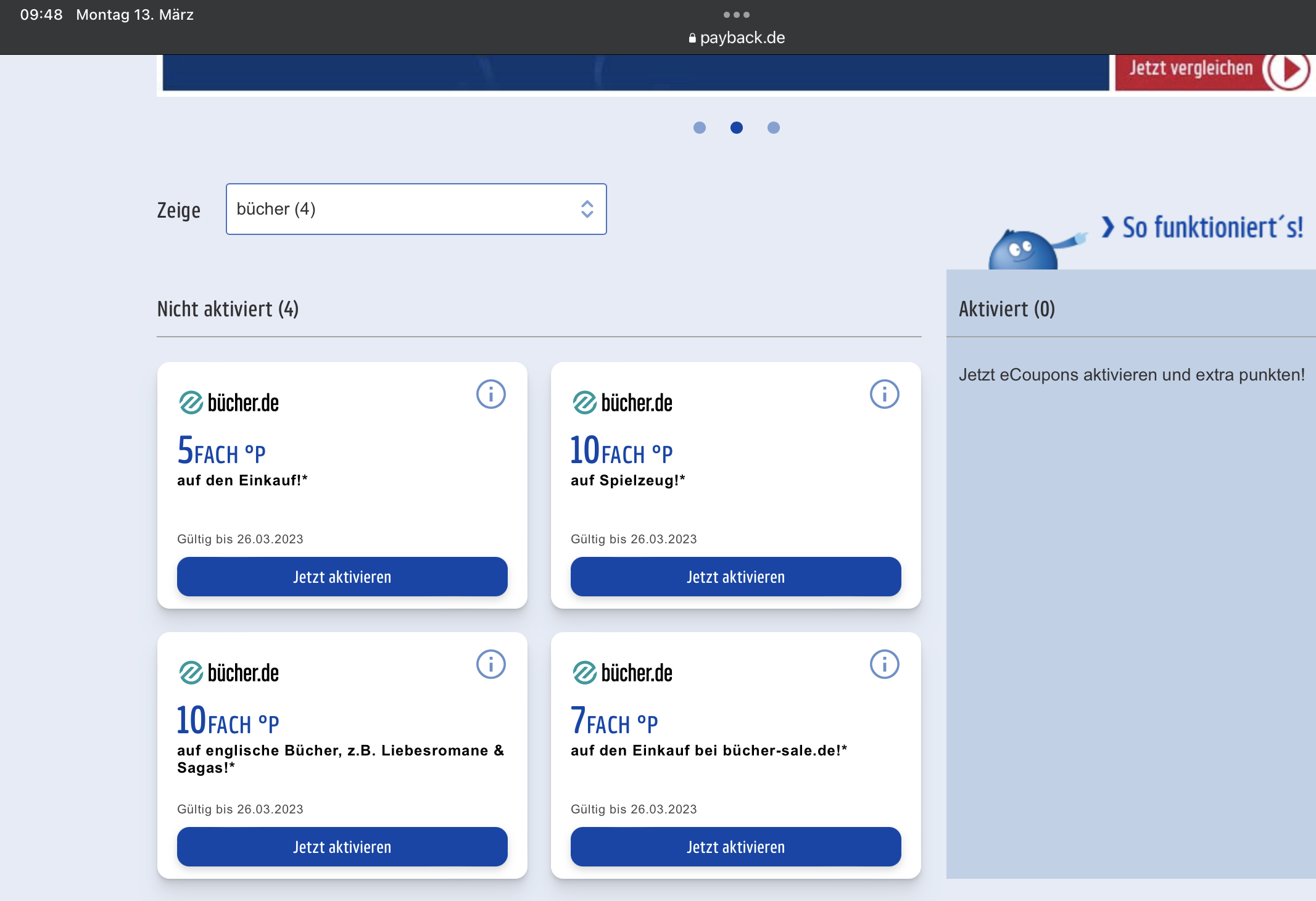Open info for 7FACH bücher-sale.de coupon

pyautogui.click(x=885, y=664)
